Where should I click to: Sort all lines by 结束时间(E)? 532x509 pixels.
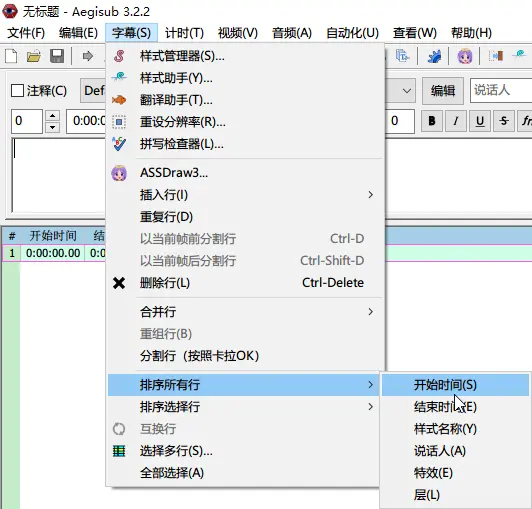point(455,407)
